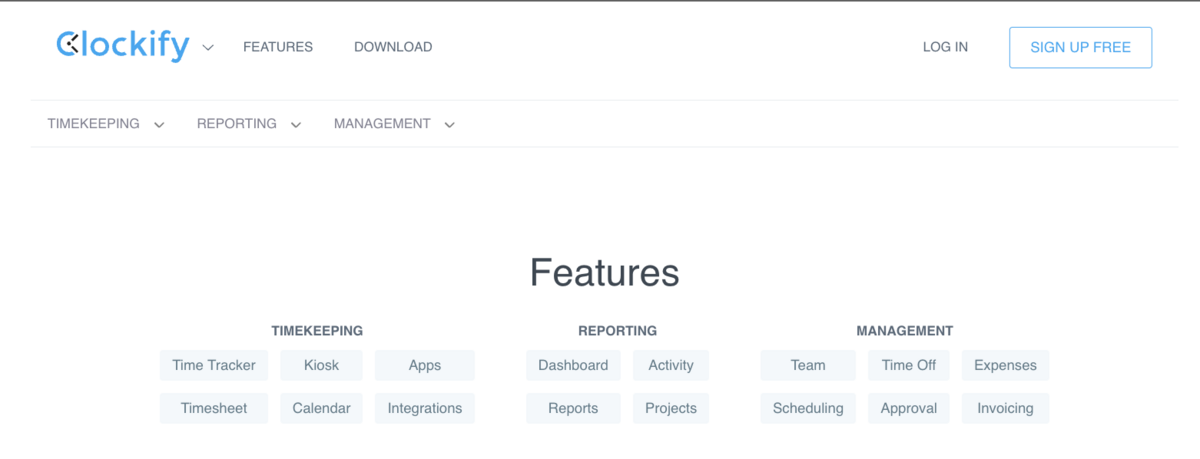Open the Management dropdown menu
Screen dimensions: 1200x459
[x=394, y=124]
